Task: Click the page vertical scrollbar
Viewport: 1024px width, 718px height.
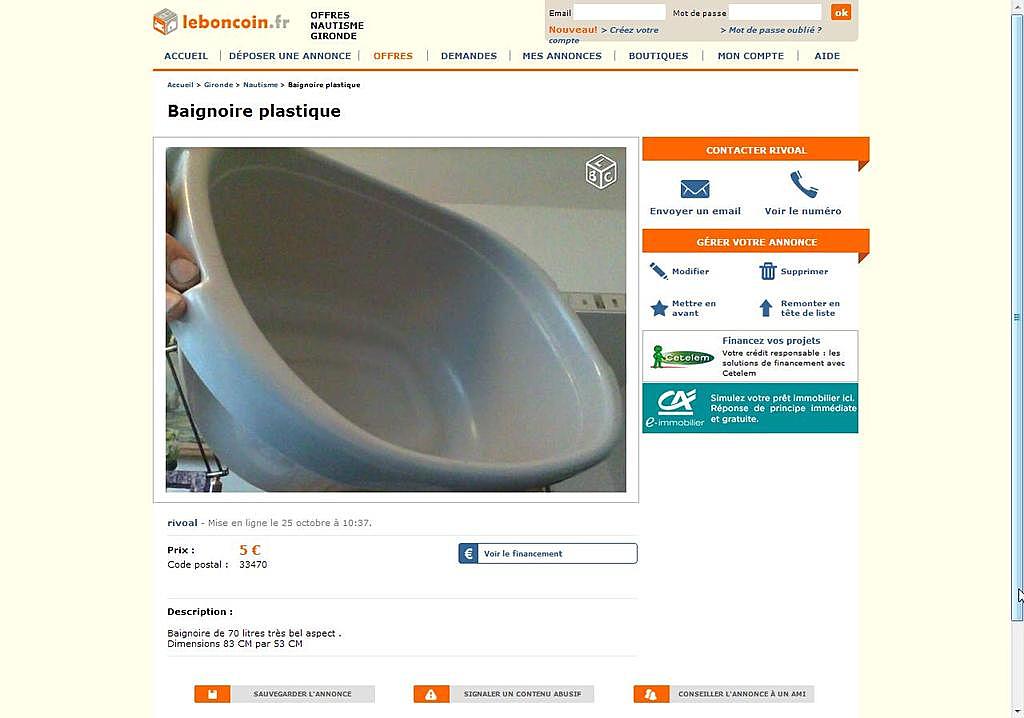Action: coord(1017,317)
